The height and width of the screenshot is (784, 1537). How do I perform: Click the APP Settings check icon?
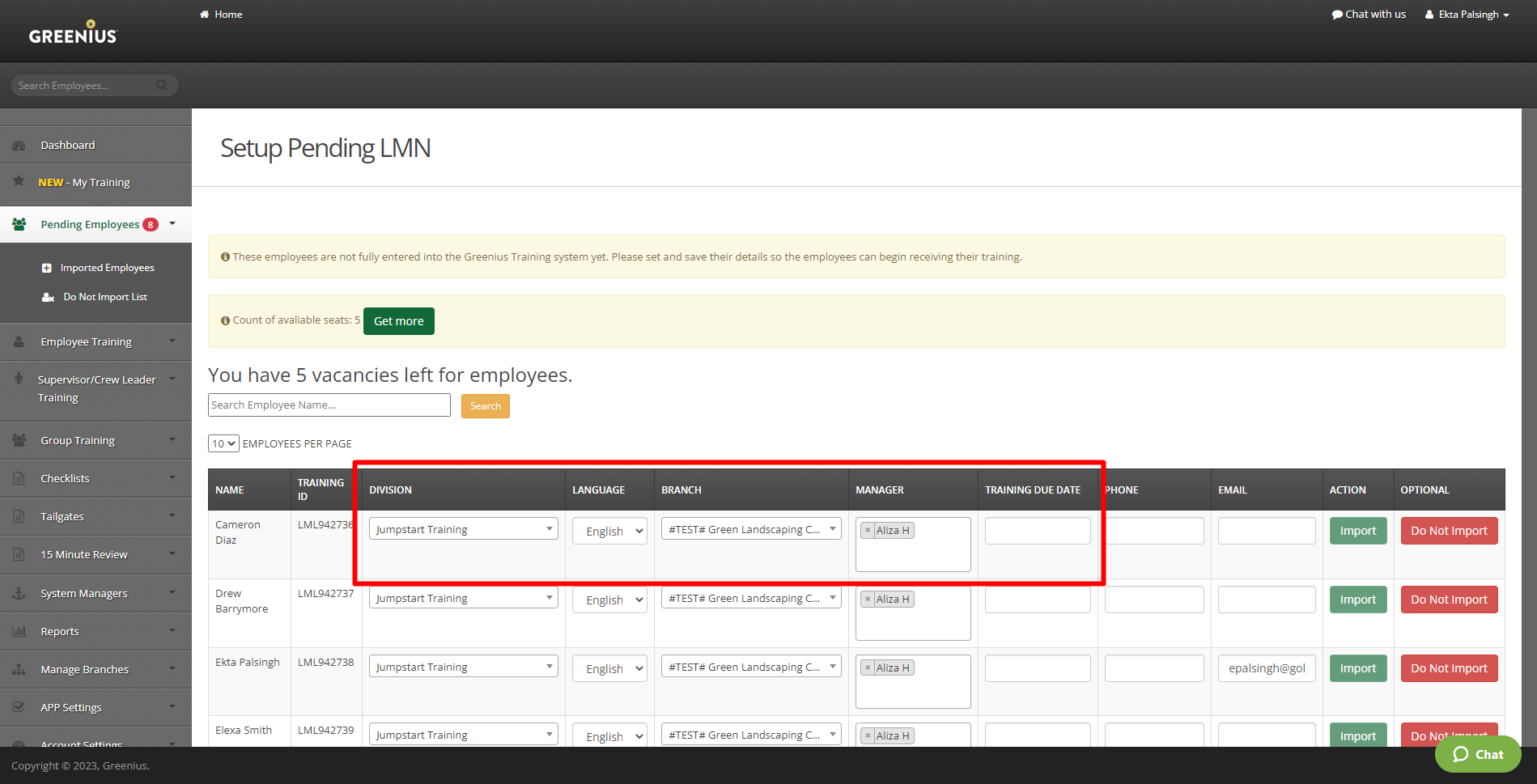pos(19,707)
